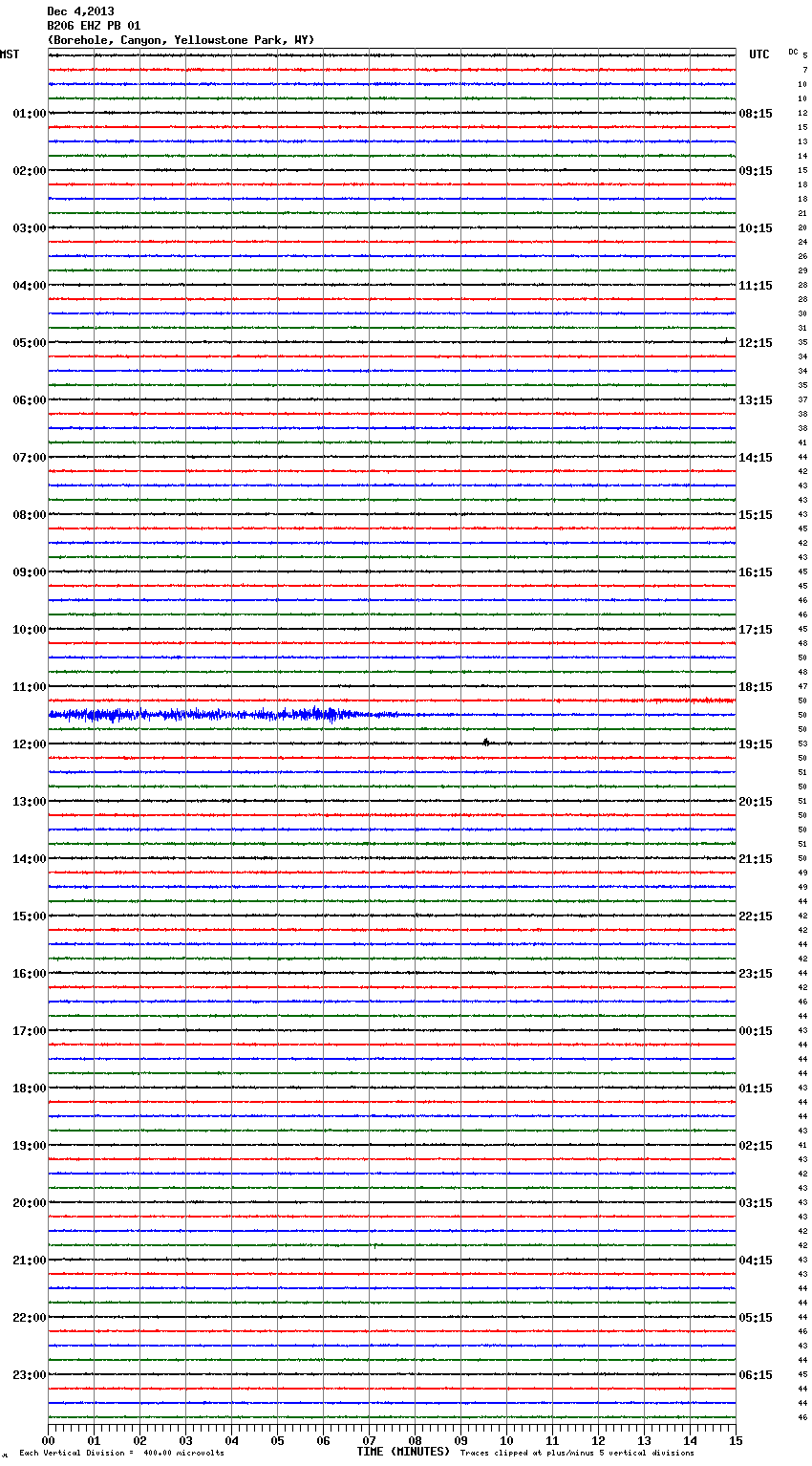Click the 23:00 MST hour label
The height and width of the screenshot is (1466, 812).
click(29, 1375)
